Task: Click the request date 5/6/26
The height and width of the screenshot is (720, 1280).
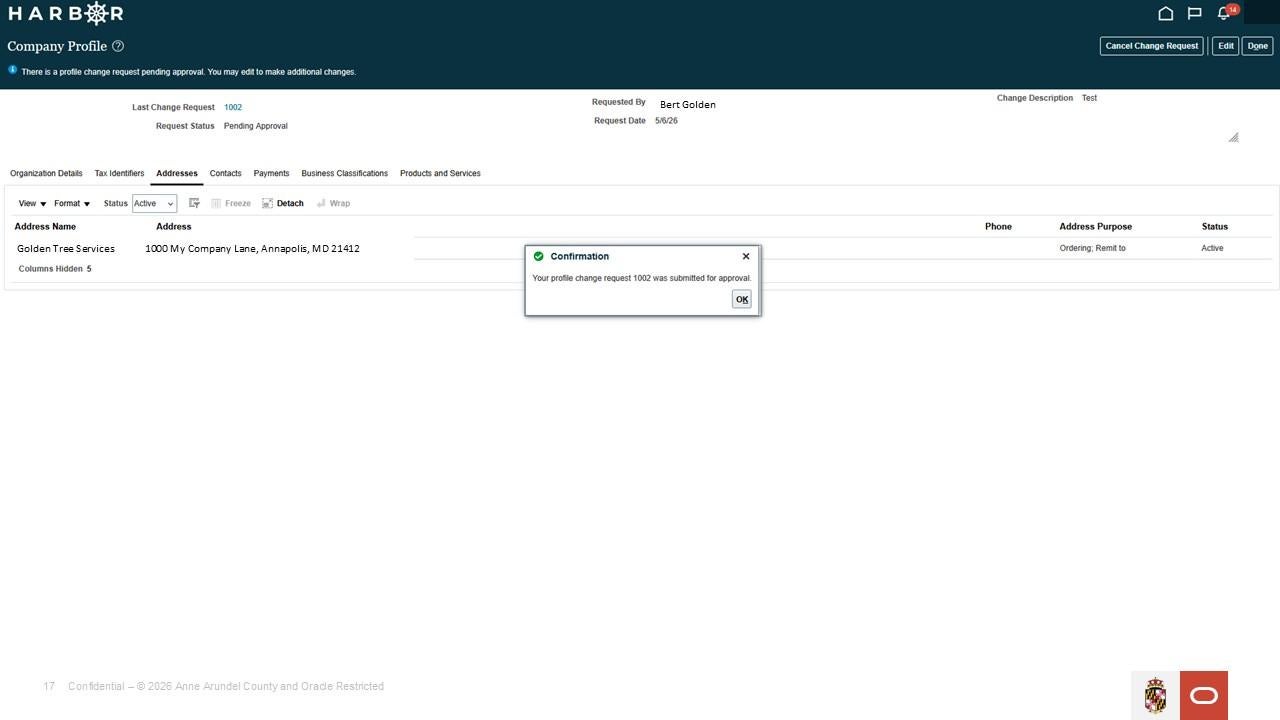Action: 666,121
